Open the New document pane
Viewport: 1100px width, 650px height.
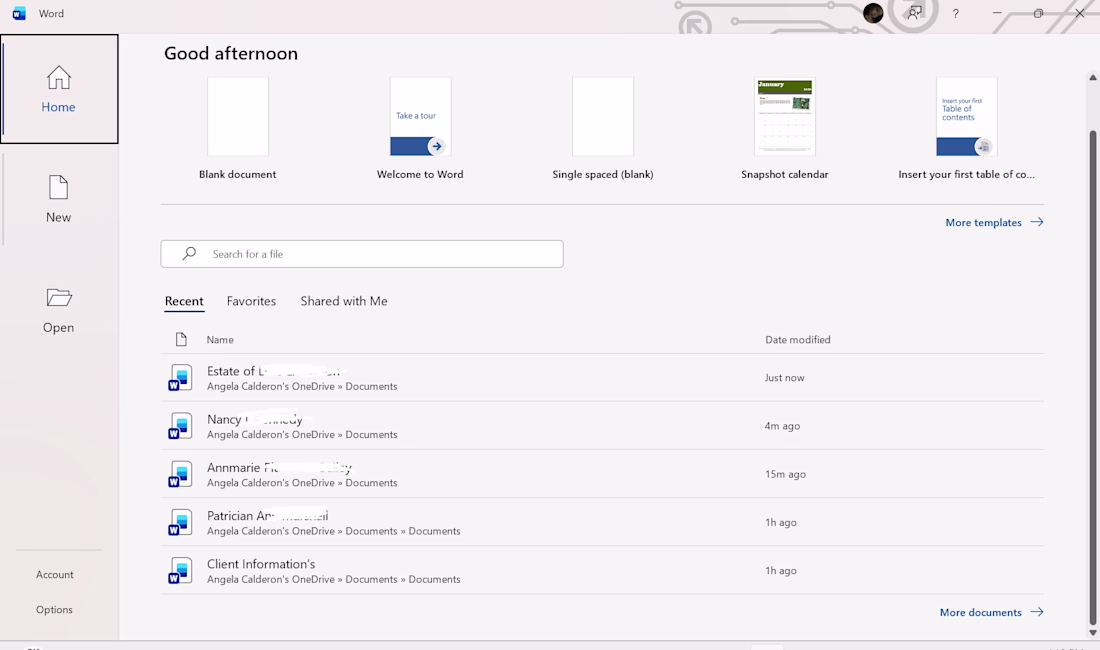tap(58, 199)
